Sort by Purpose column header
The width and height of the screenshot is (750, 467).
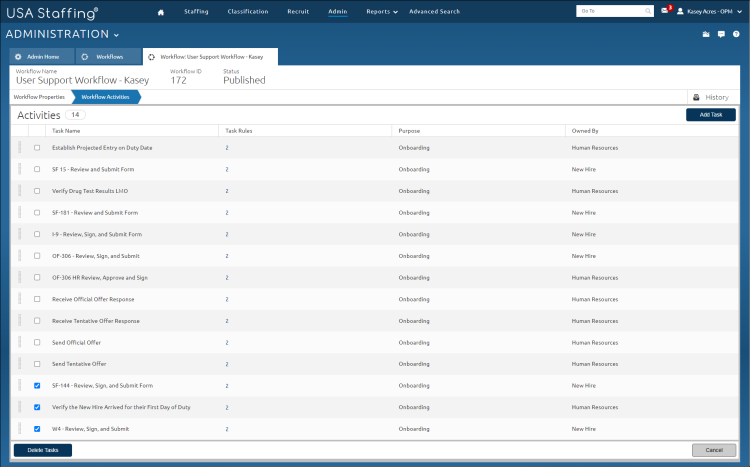[x=409, y=131]
